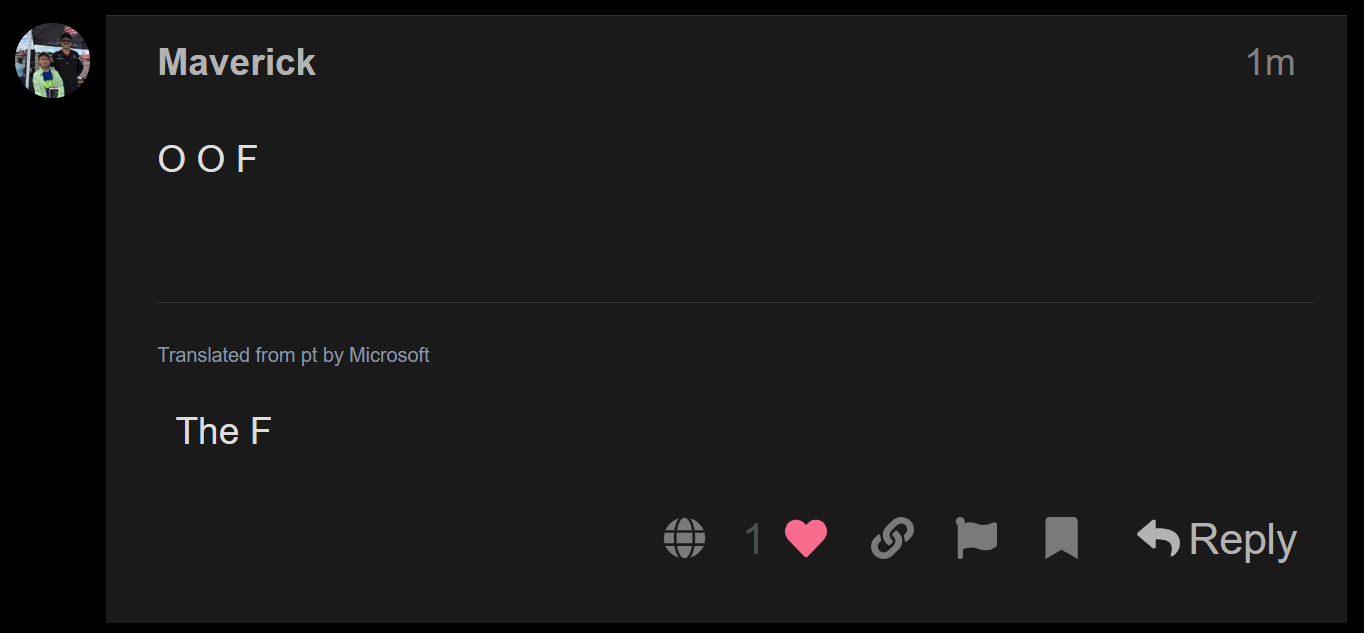This screenshot has width=1364, height=633.
Task: Select the translated text 'The F'
Action: (x=223, y=431)
